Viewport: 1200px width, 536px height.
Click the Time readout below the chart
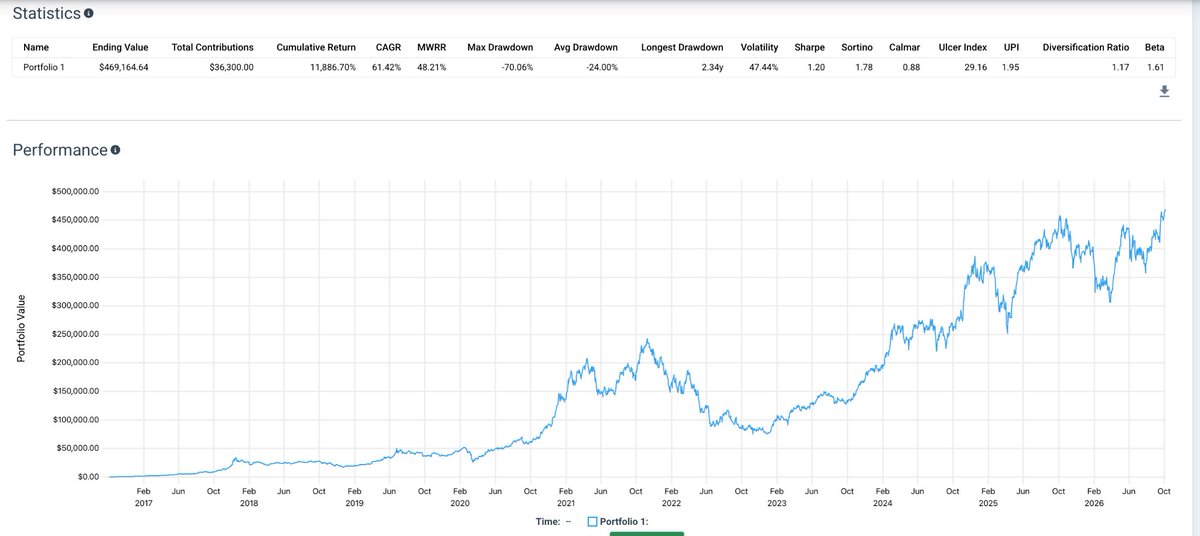tap(554, 522)
